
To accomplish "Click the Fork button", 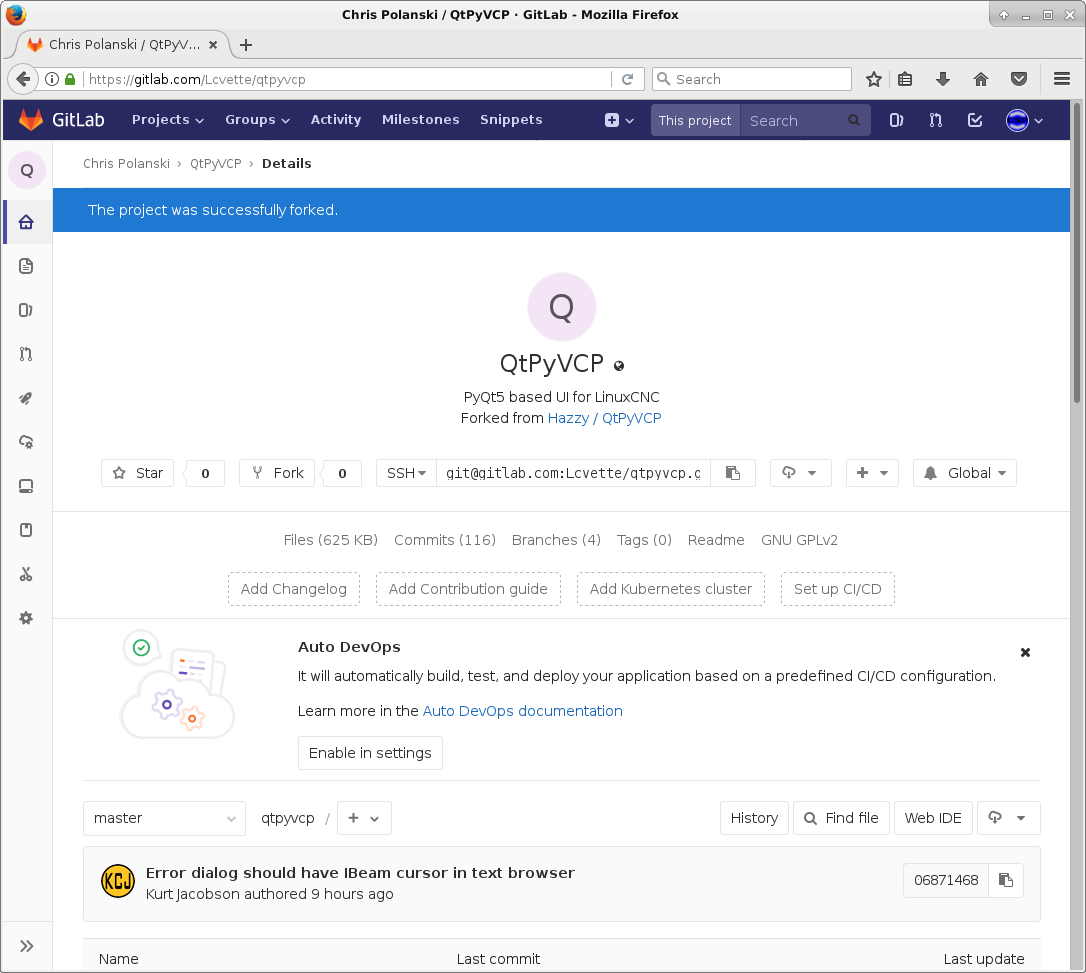I will click(x=277, y=473).
